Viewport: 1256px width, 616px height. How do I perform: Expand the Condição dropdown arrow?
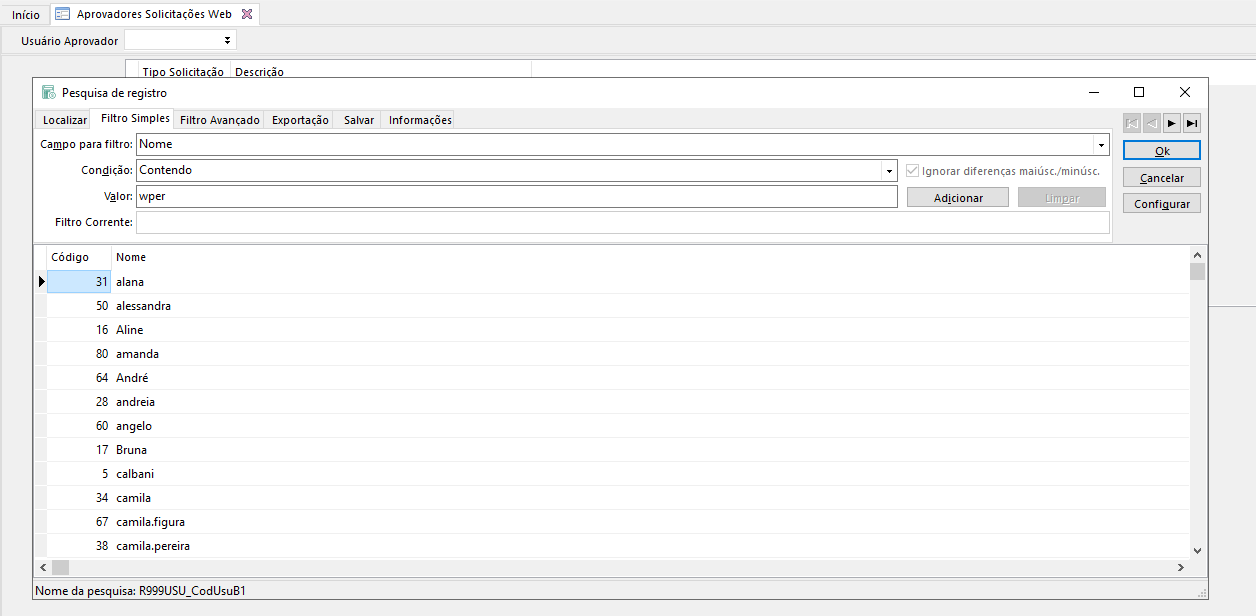click(889, 171)
